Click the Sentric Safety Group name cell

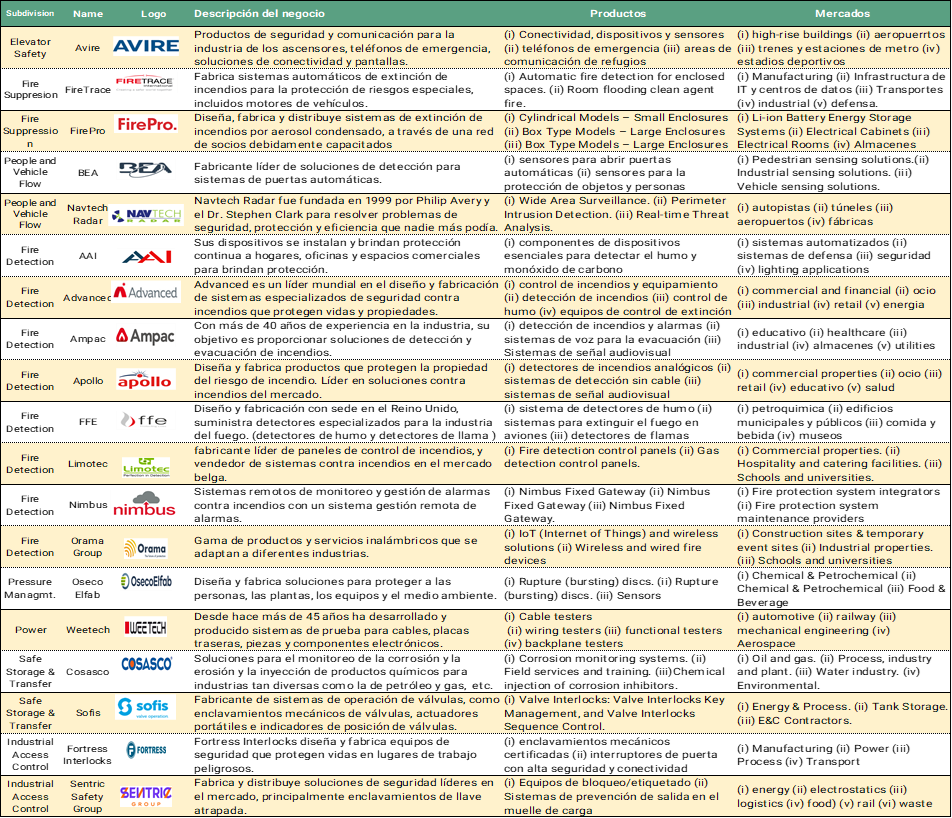[x=87, y=796]
